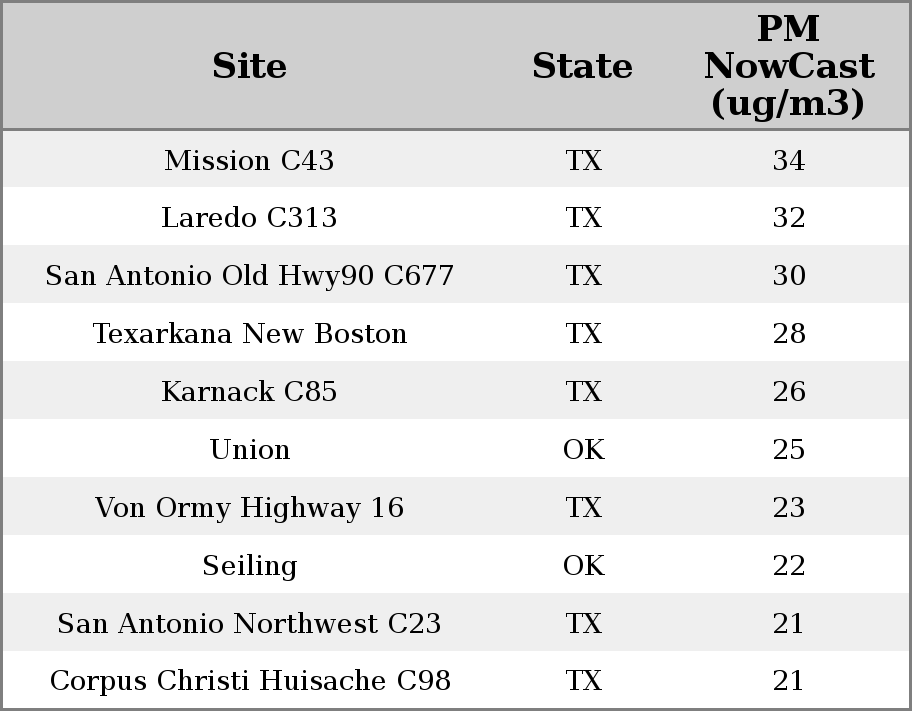Click the Site column header
Image resolution: width=912 pixels, height=711 pixels.
click(249, 66)
